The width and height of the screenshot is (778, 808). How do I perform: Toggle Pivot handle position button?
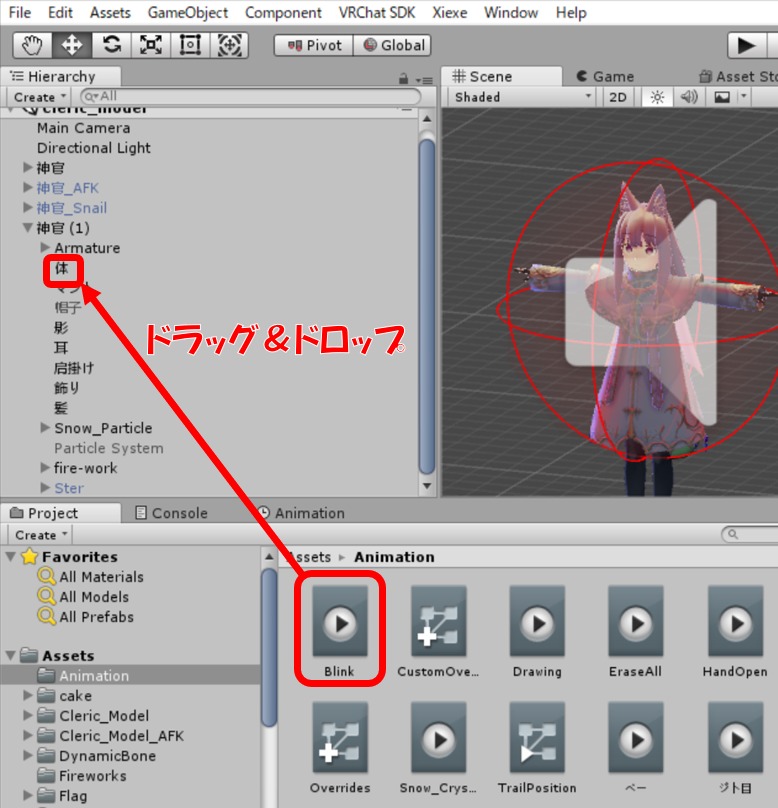pyautogui.click(x=311, y=45)
